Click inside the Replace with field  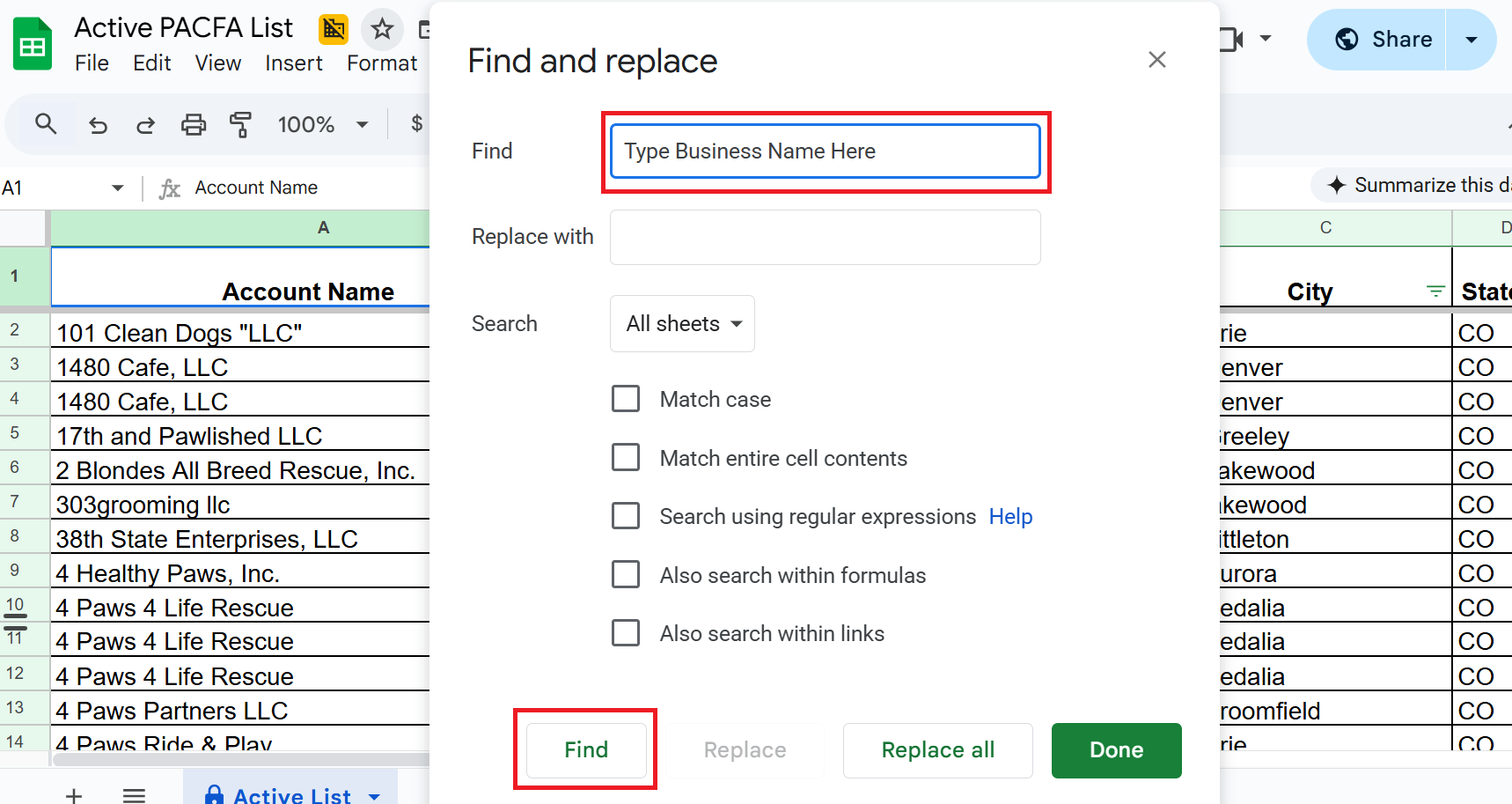point(825,237)
